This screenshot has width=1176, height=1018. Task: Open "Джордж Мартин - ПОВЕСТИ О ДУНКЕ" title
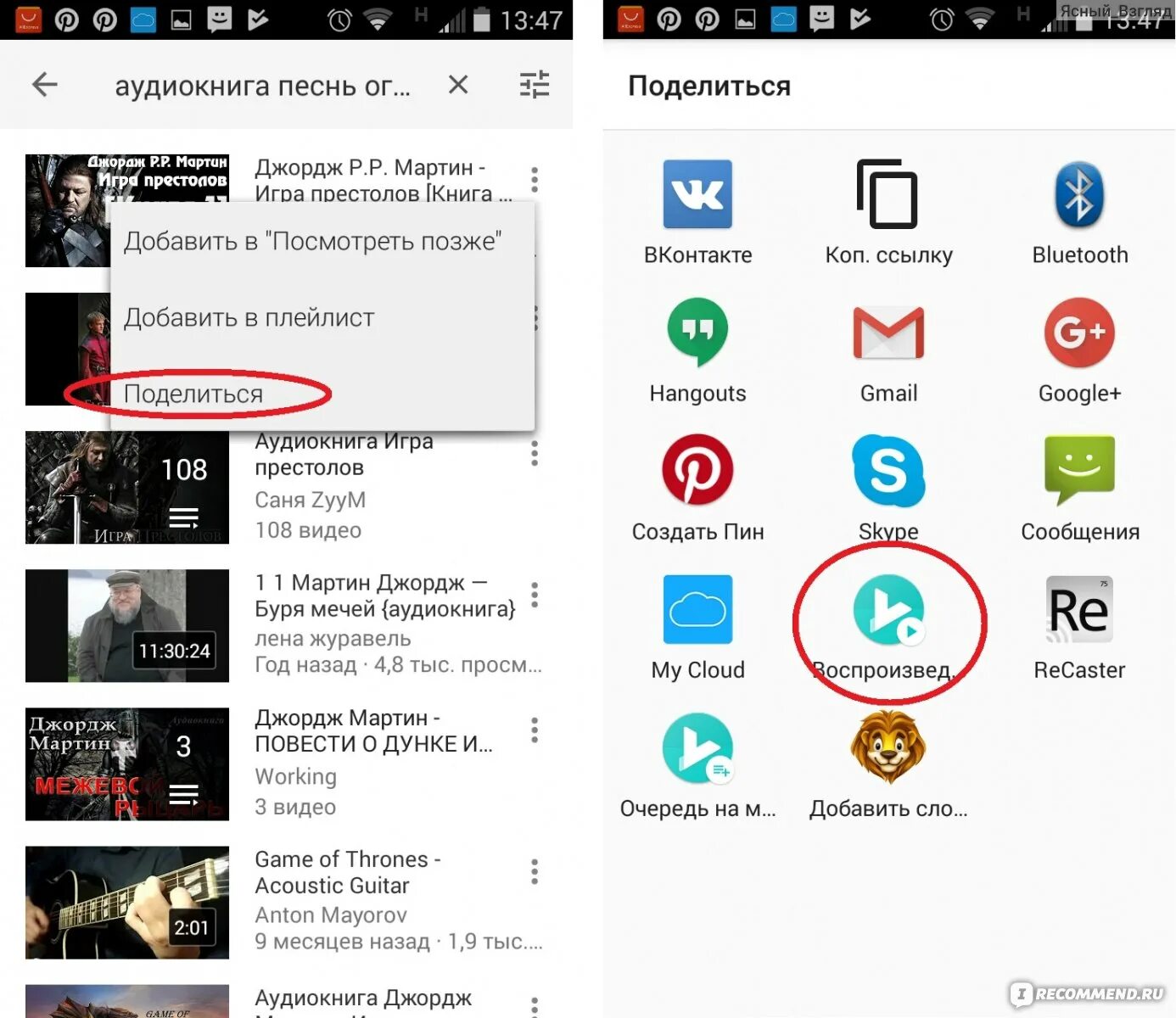[x=373, y=730]
